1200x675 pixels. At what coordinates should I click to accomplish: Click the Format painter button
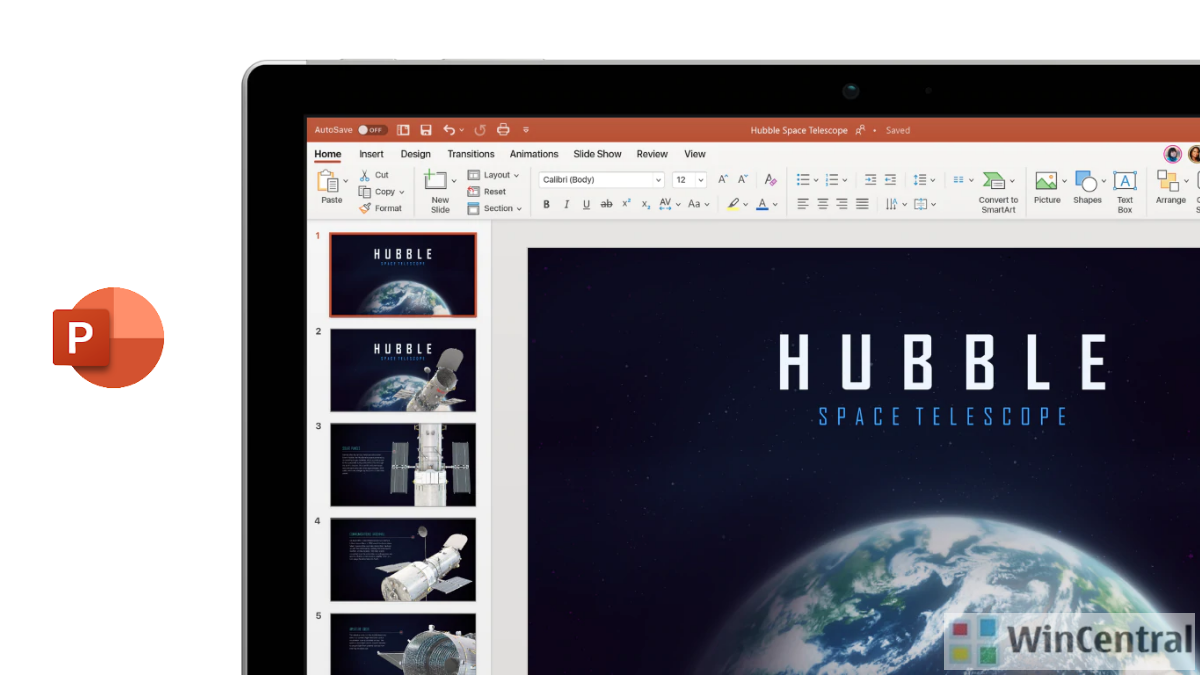[380, 208]
